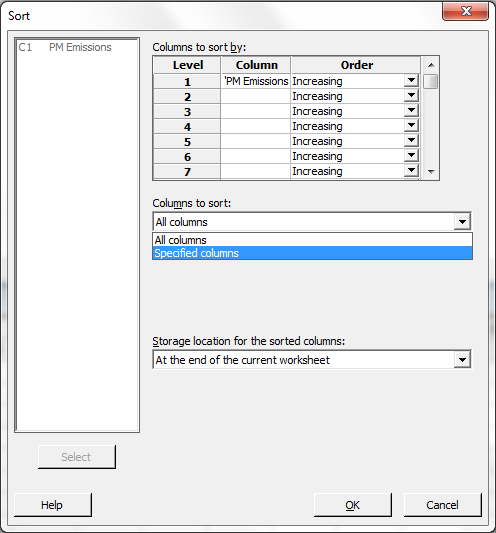
Task: Click the OK button
Action: [x=353, y=505]
